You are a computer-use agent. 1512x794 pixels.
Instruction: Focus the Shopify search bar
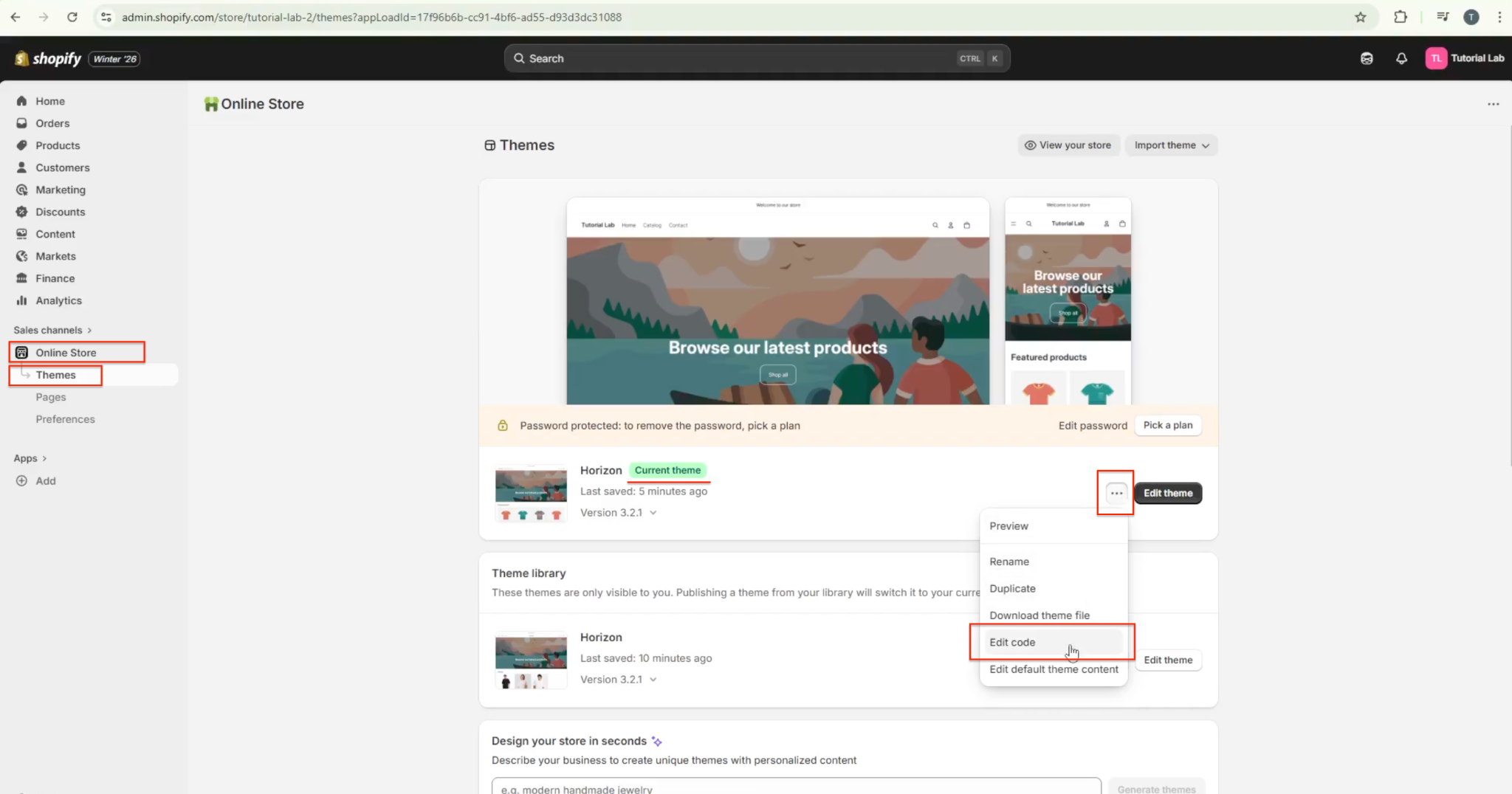757,58
